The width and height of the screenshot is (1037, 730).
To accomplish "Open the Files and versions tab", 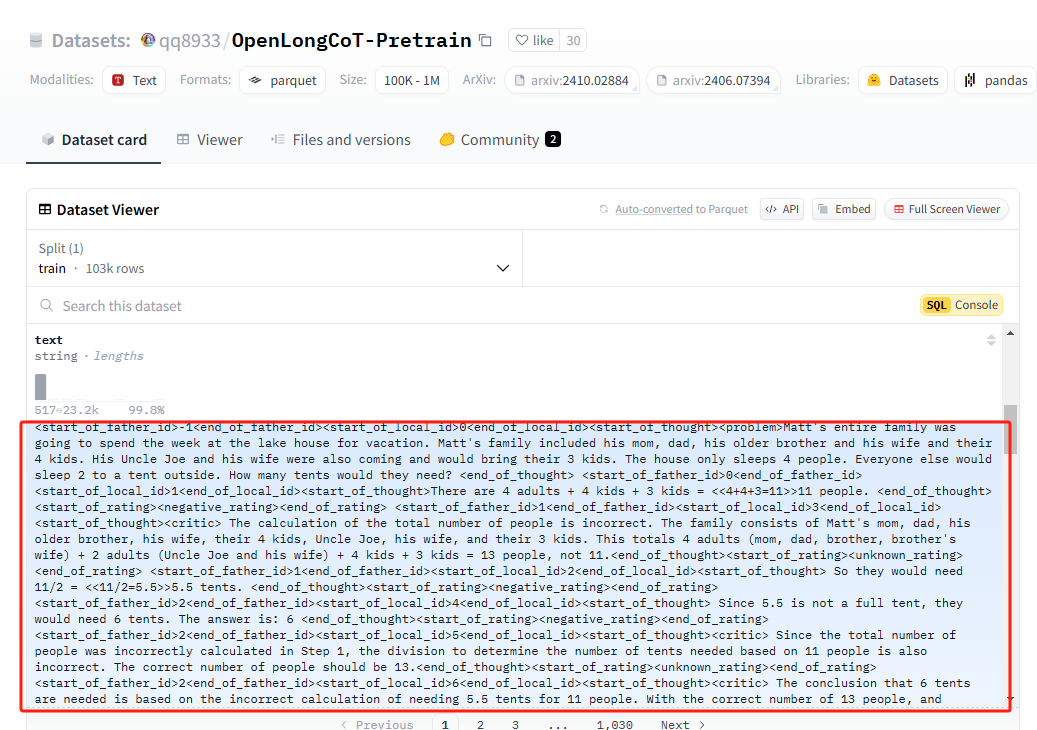I will (341, 140).
